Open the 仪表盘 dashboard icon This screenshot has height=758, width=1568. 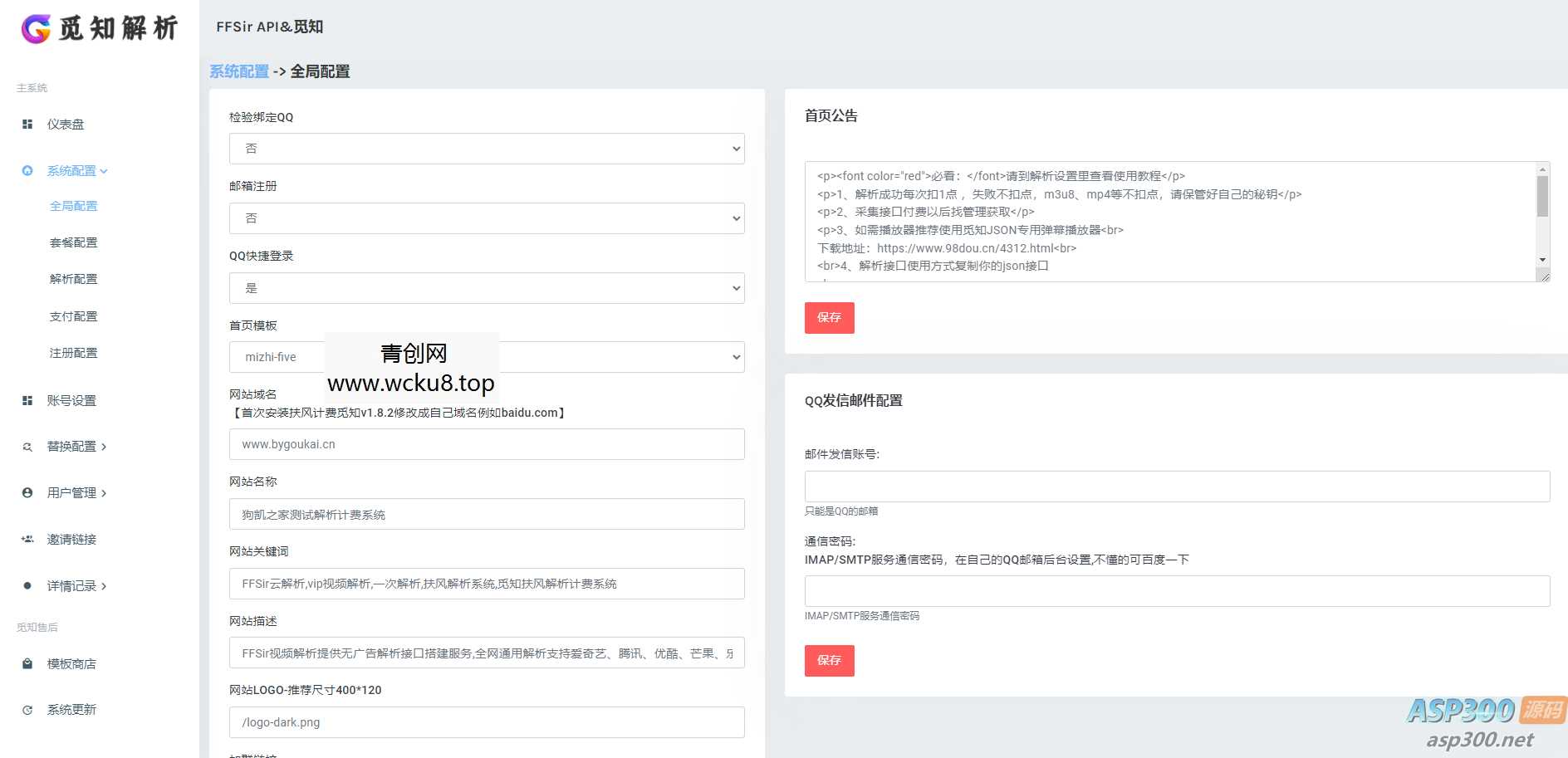point(27,124)
